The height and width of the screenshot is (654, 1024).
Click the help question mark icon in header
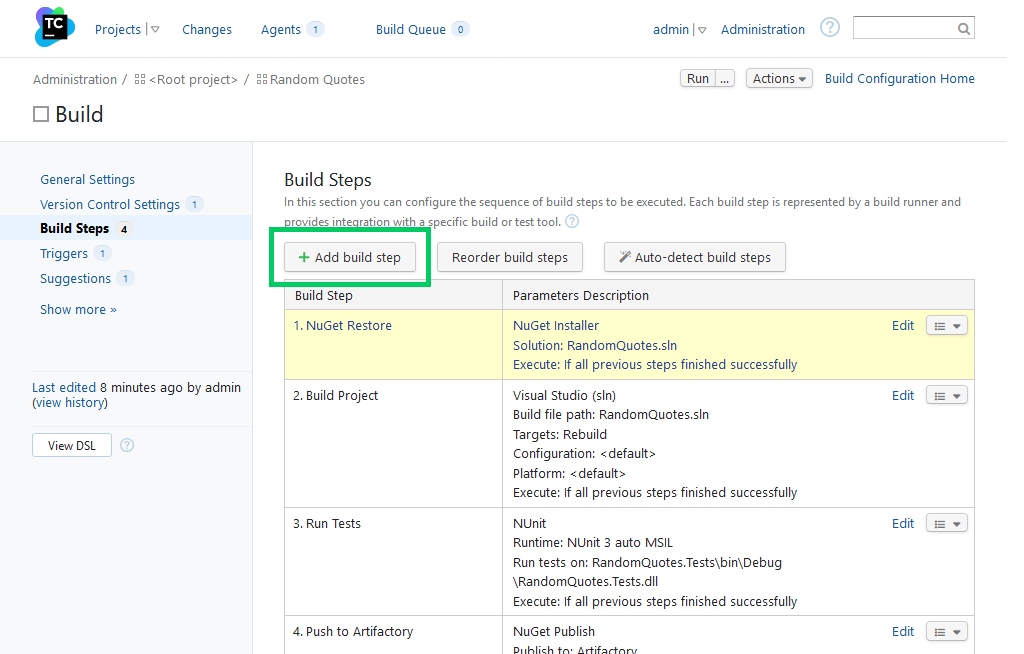(x=829, y=28)
